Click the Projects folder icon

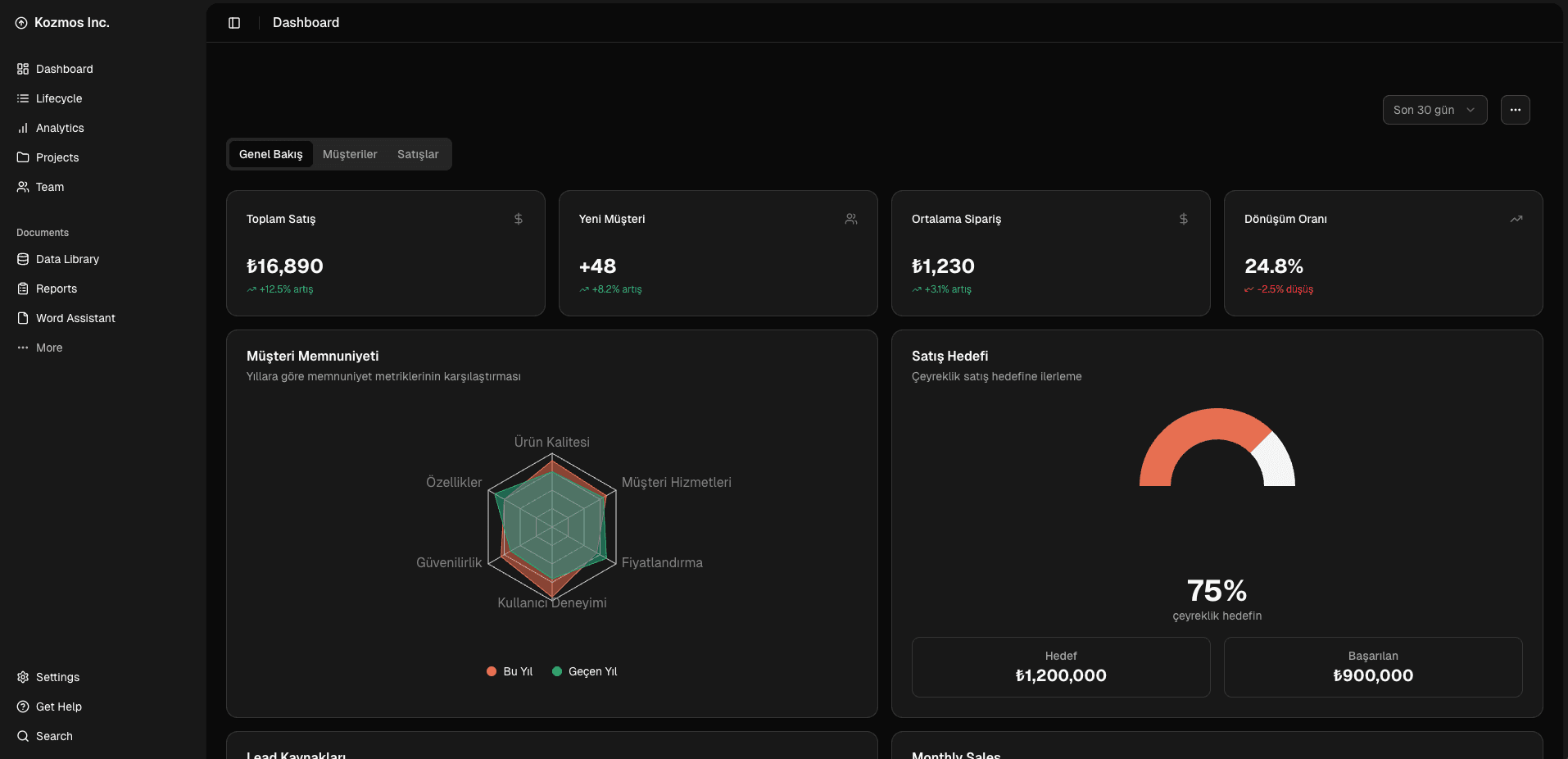click(x=23, y=157)
